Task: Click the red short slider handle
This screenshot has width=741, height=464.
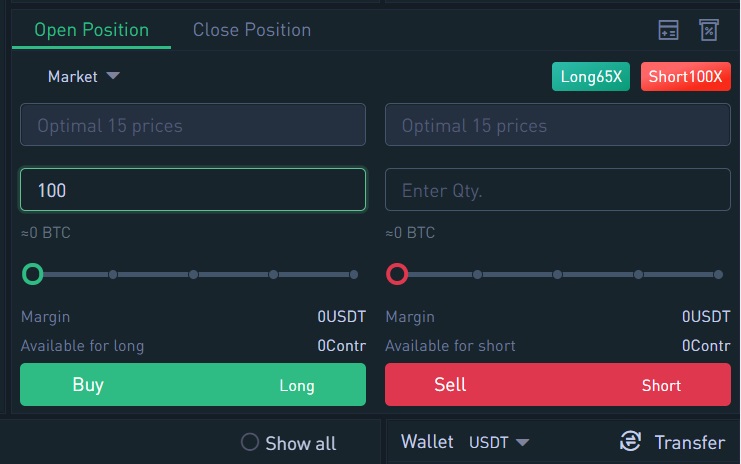Action: pyautogui.click(x=397, y=274)
